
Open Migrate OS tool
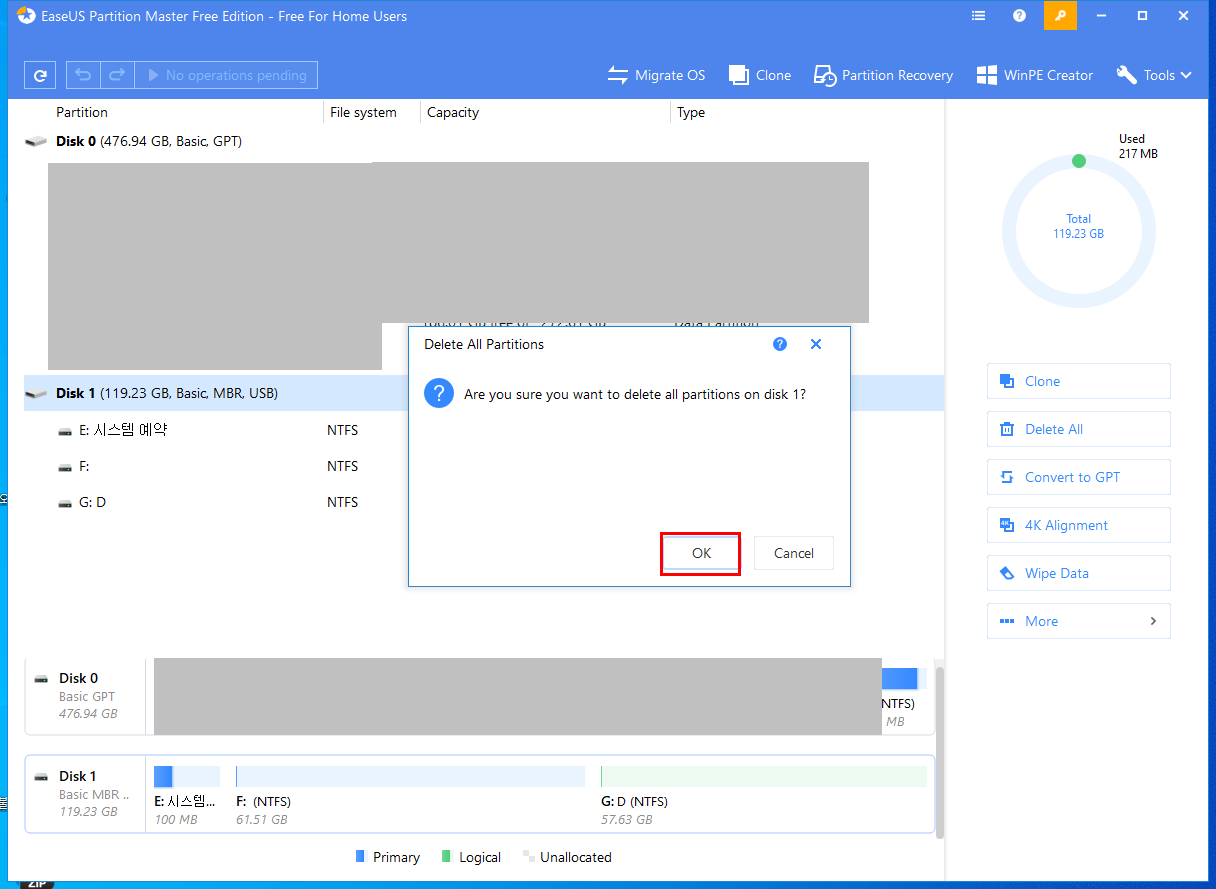[x=656, y=75]
